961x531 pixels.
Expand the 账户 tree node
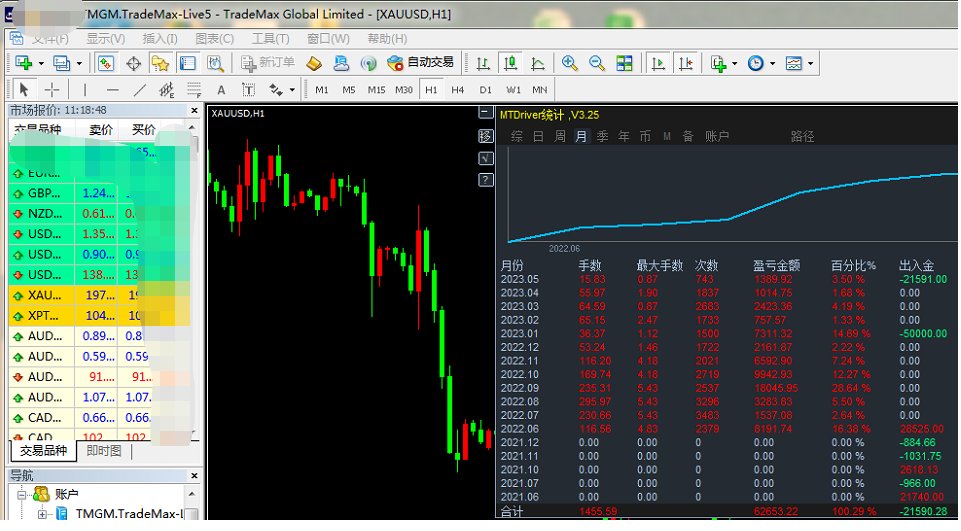click(x=22, y=494)
